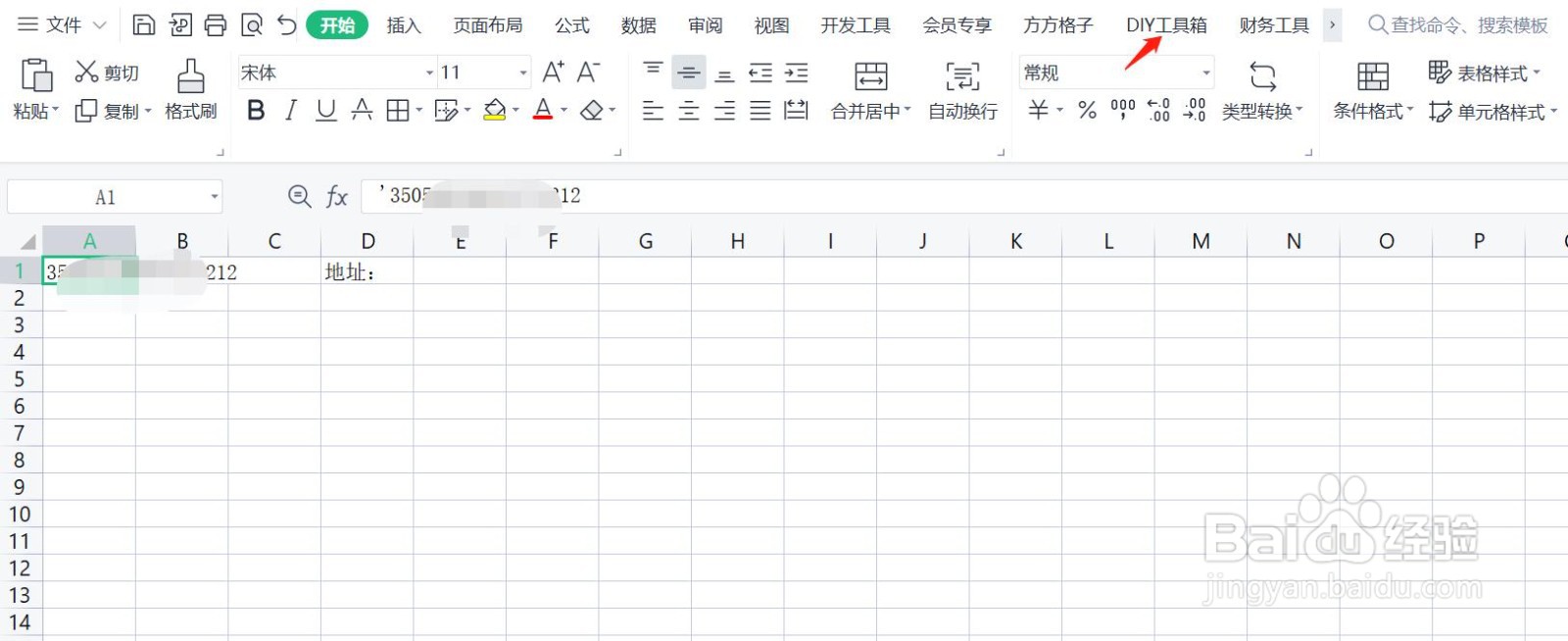Click the Save icon in quick toolbar
1568x641 pixels.
pos(143,25)
